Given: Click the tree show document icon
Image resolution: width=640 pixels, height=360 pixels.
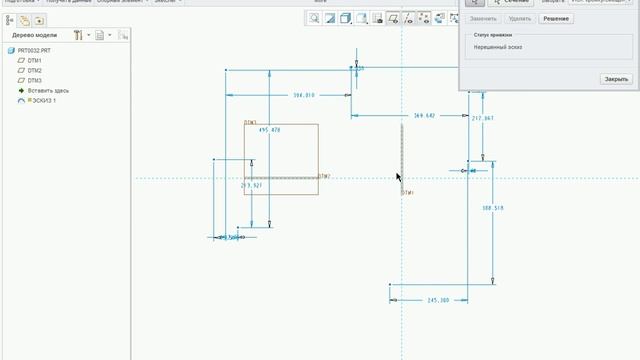Looking at the screenshot, I should pyautogui.click(x=99, y=35).
